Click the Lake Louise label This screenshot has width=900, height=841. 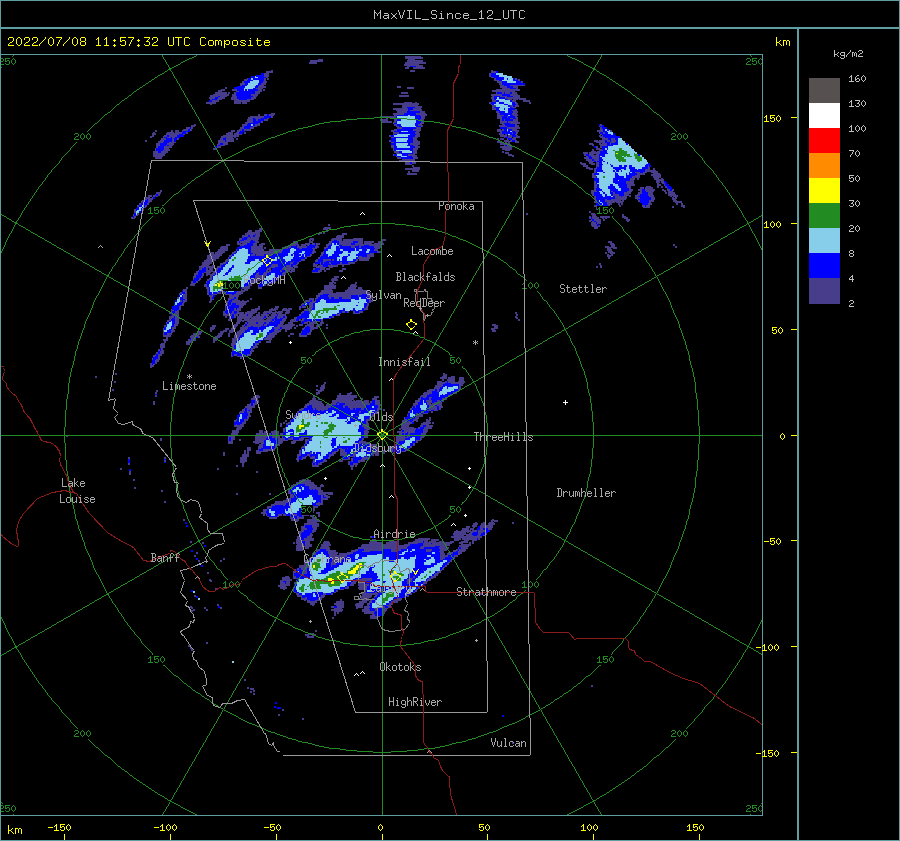pyautogui.click(x=77, y=491)
